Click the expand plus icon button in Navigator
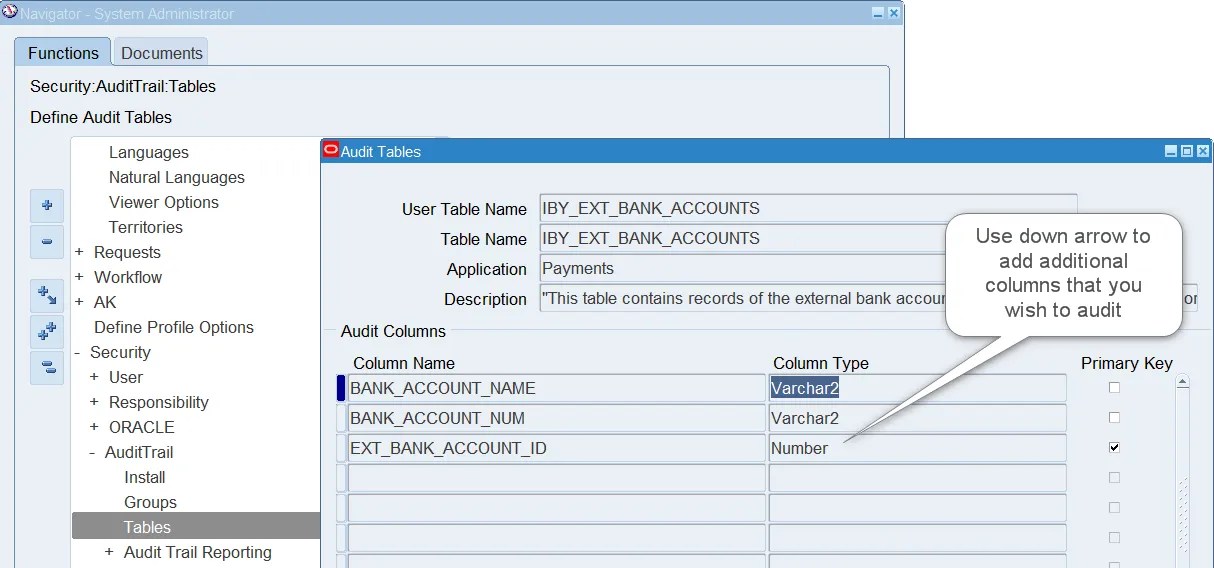Viewport: 1214px width, 568px height. 47,206
